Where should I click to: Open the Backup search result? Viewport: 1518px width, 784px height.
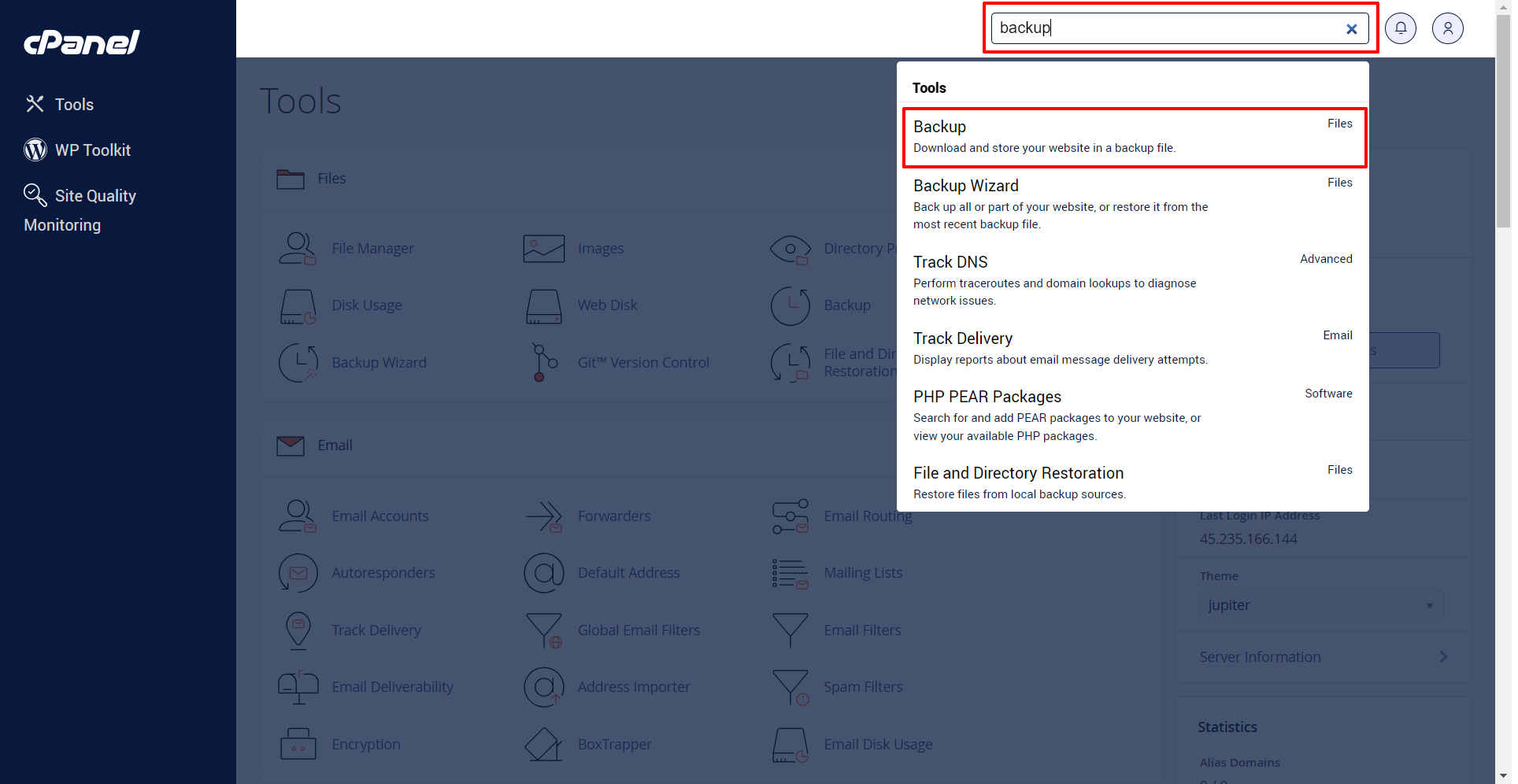click(1134, 135)
